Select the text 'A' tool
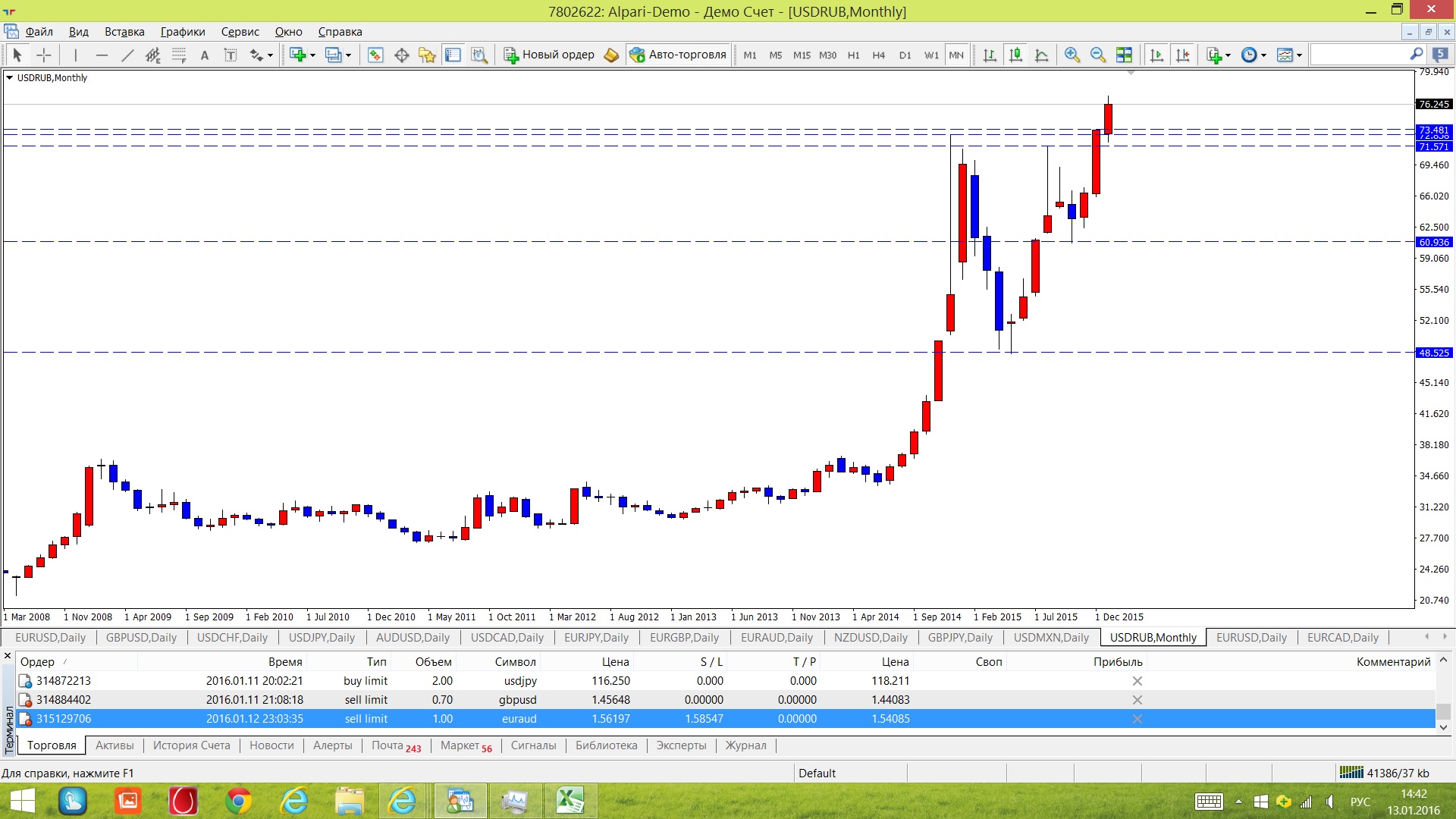The image size is (1456, 819). 205,55
